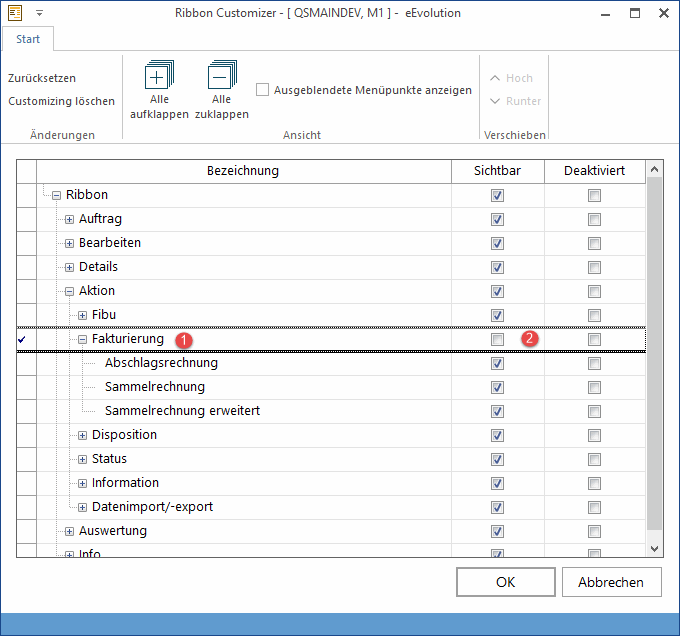Toggle Sichtbar checkbox for Fakturierung row
The height and width of the screenshot is (636, 680).
[497, 340]
